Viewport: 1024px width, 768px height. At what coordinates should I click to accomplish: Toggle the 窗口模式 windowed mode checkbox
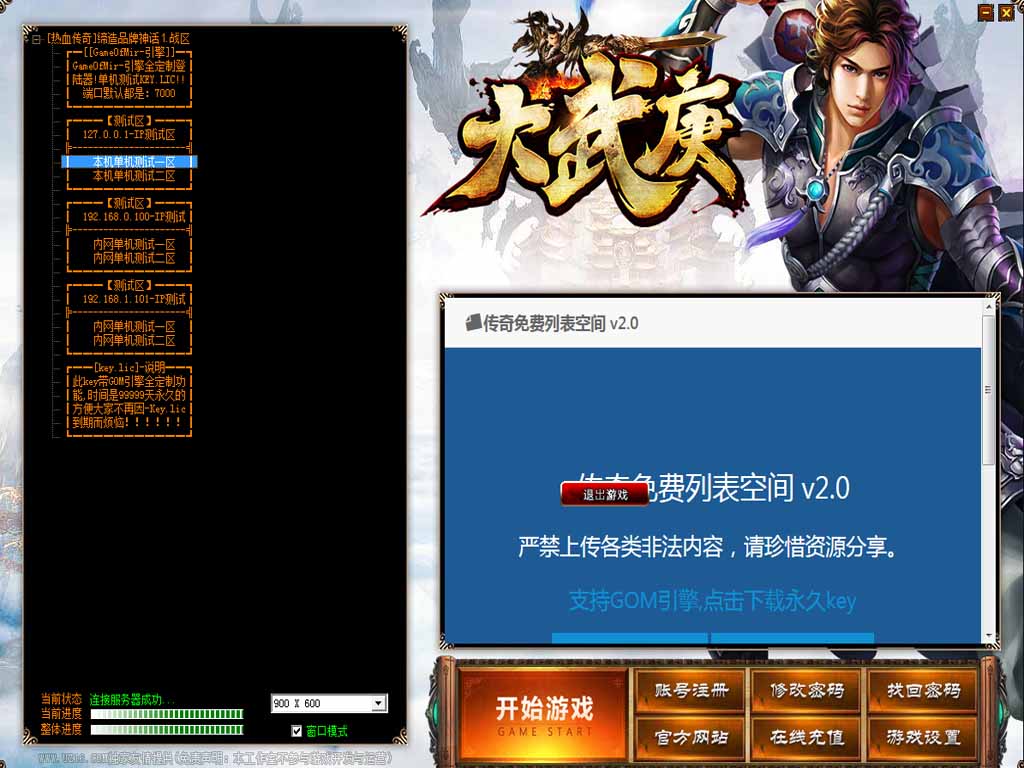[296, 731]
